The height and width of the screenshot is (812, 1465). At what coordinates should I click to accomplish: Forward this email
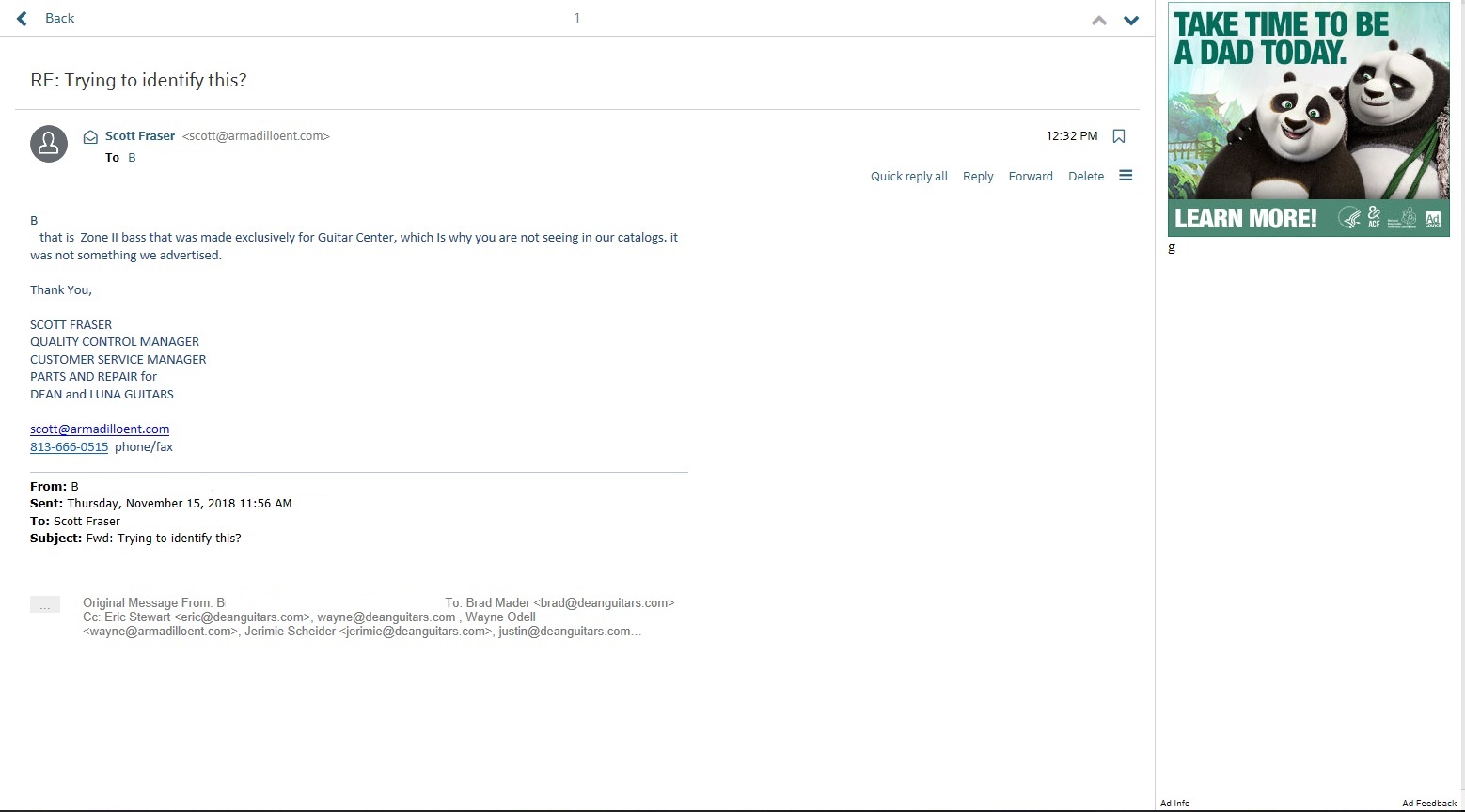[x=1031, y=177]
